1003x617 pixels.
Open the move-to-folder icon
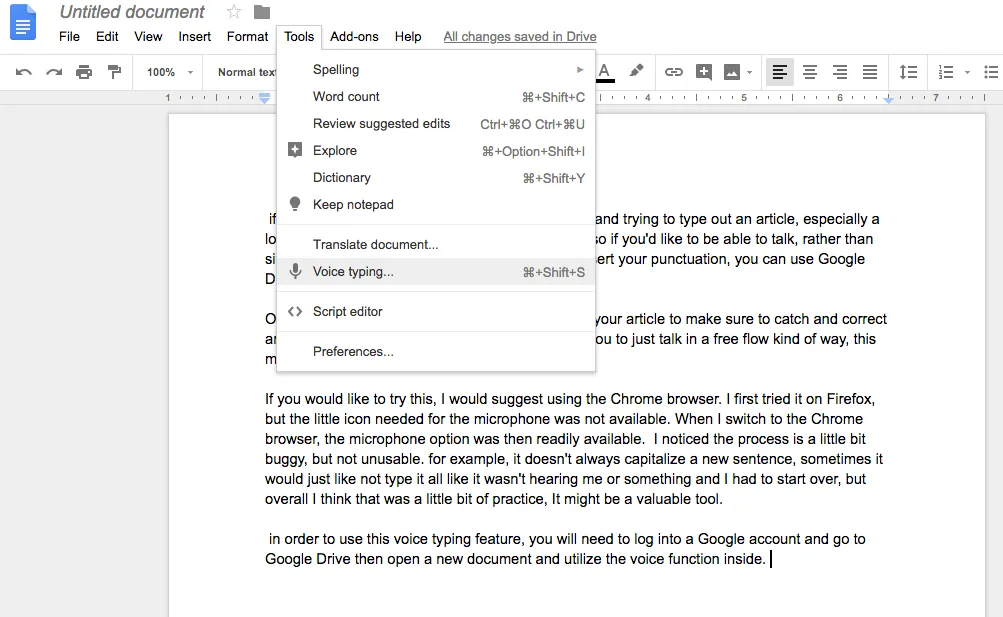click(262, 12)
